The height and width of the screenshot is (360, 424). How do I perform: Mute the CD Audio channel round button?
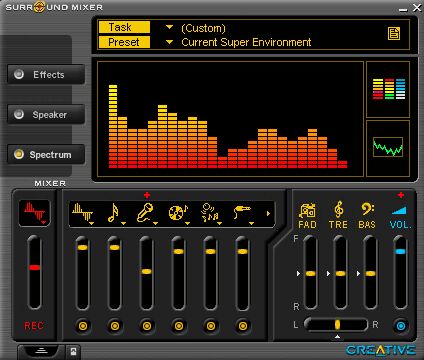point(179,326)
